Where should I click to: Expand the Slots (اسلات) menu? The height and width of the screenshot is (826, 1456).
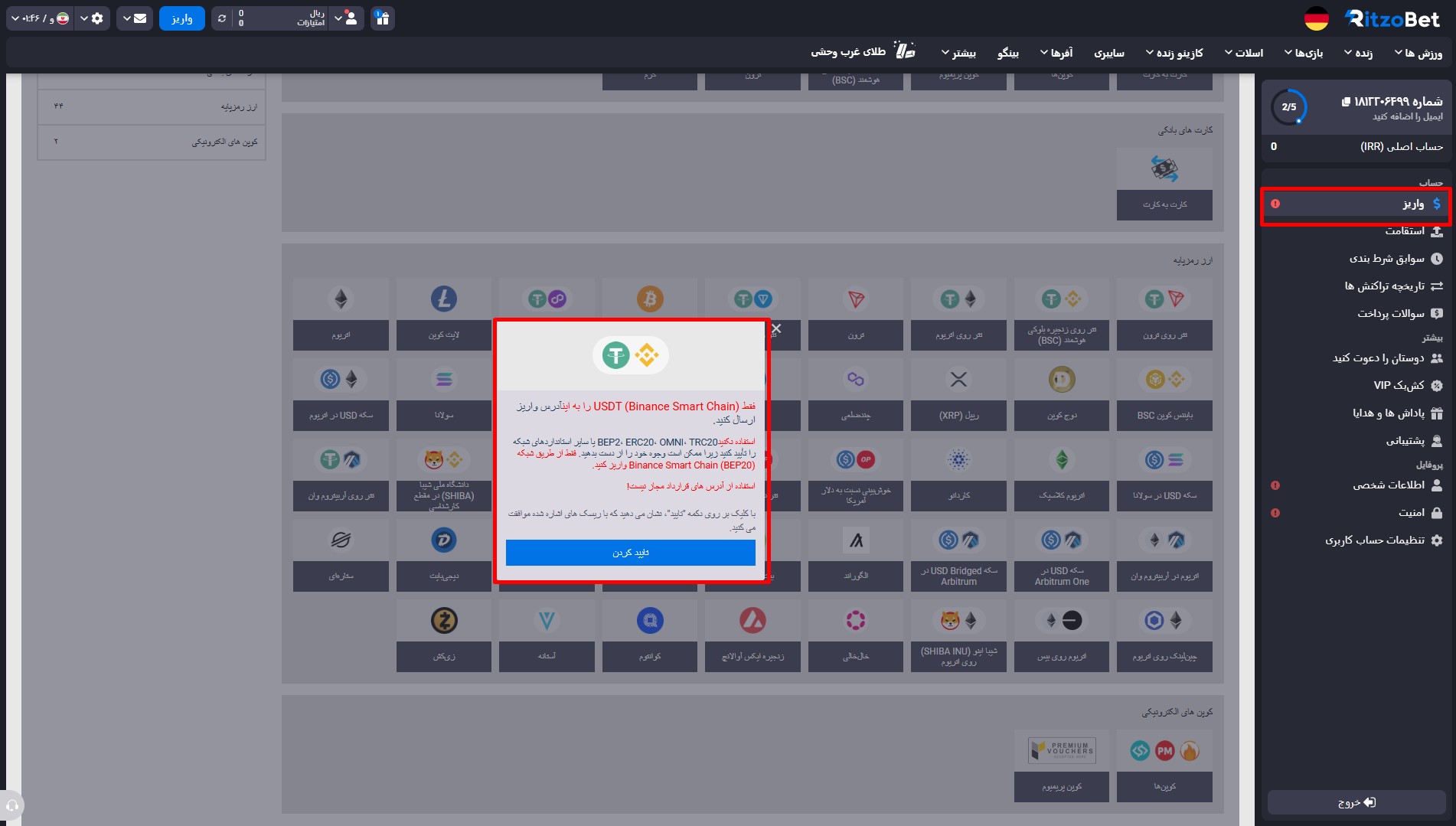[1244, 53]
